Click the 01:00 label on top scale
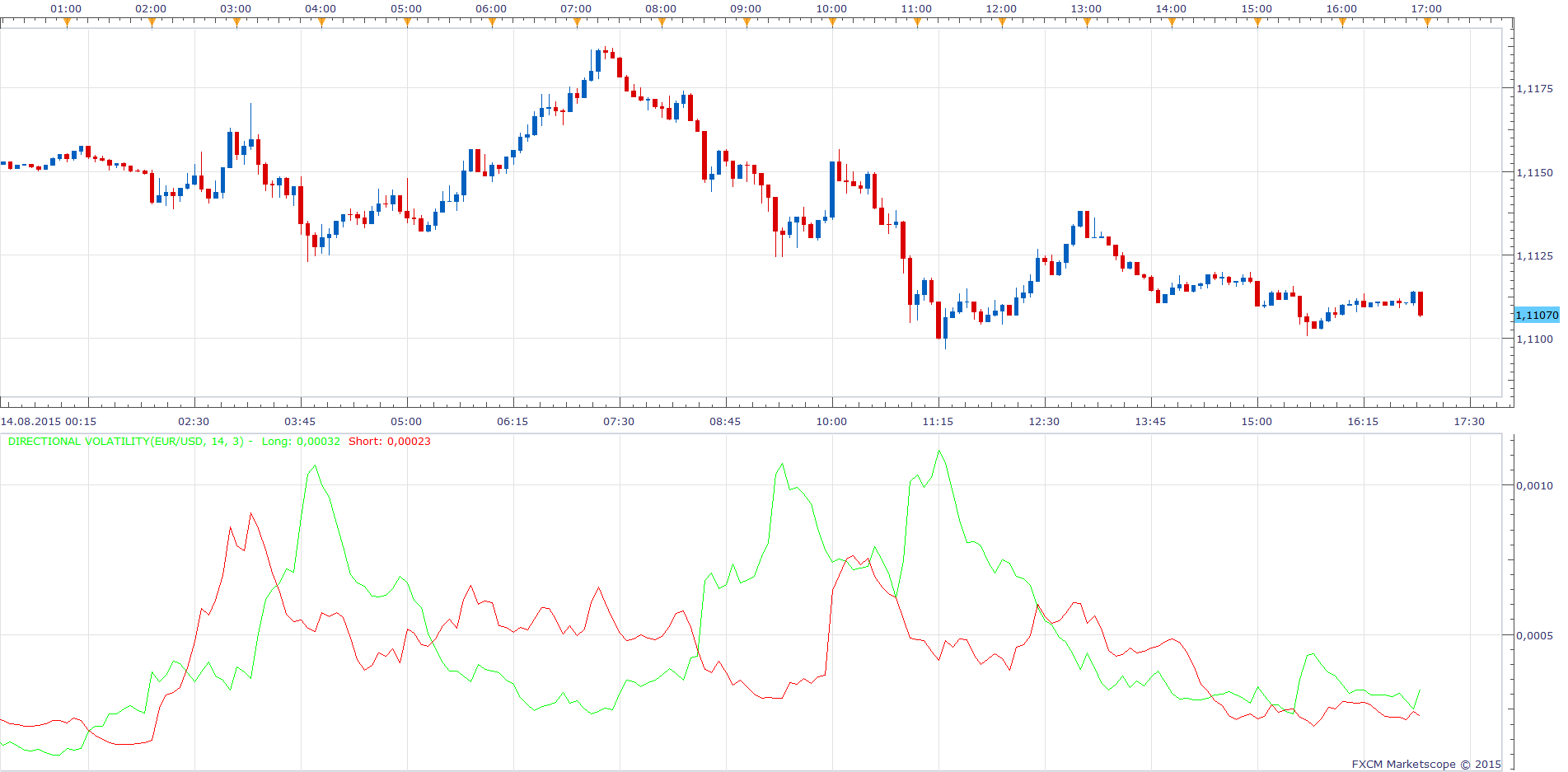The height and width of the screenshot is (772, 1568). 66,9
